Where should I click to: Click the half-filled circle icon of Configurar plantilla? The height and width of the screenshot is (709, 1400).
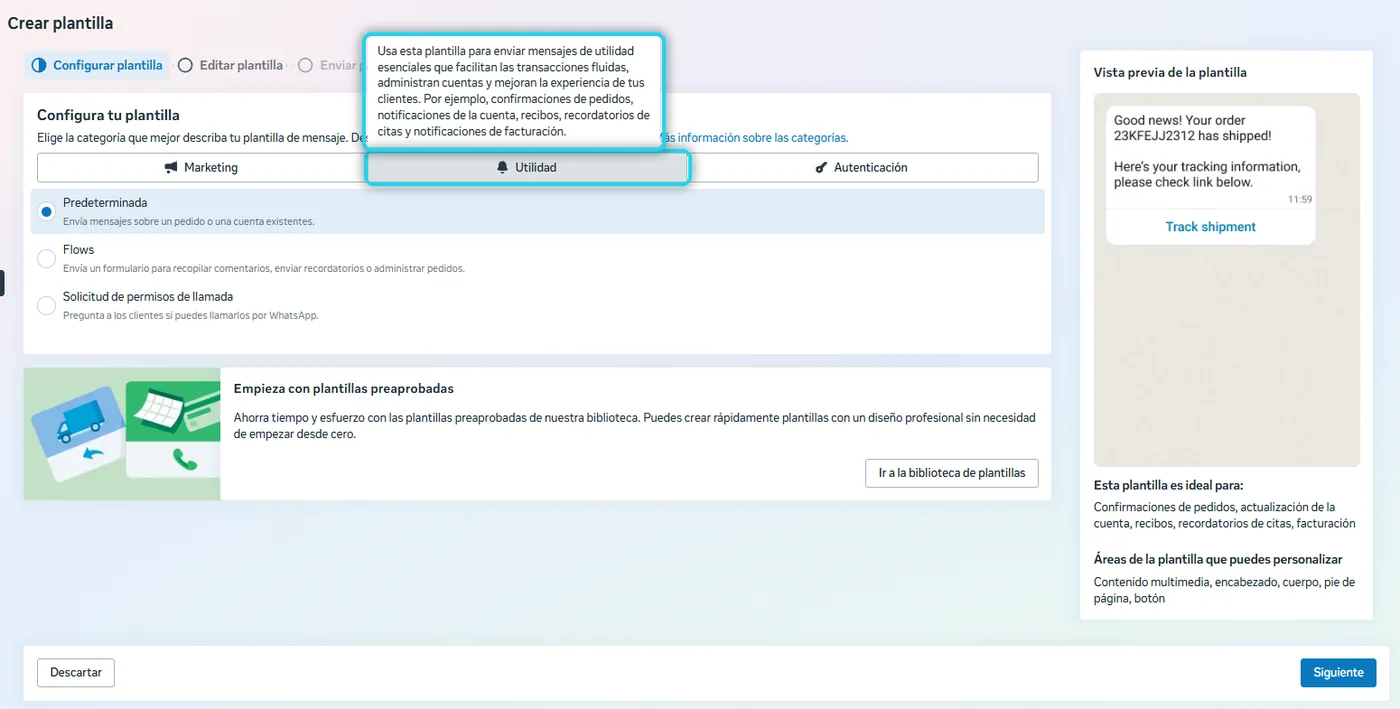pos(39,65)
